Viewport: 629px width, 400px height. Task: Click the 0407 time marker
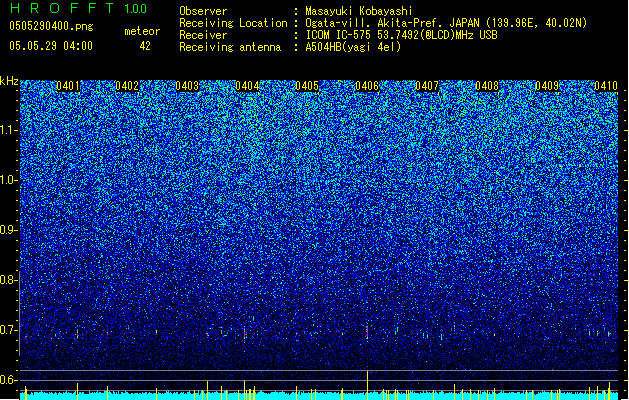(x=427, y=86)
